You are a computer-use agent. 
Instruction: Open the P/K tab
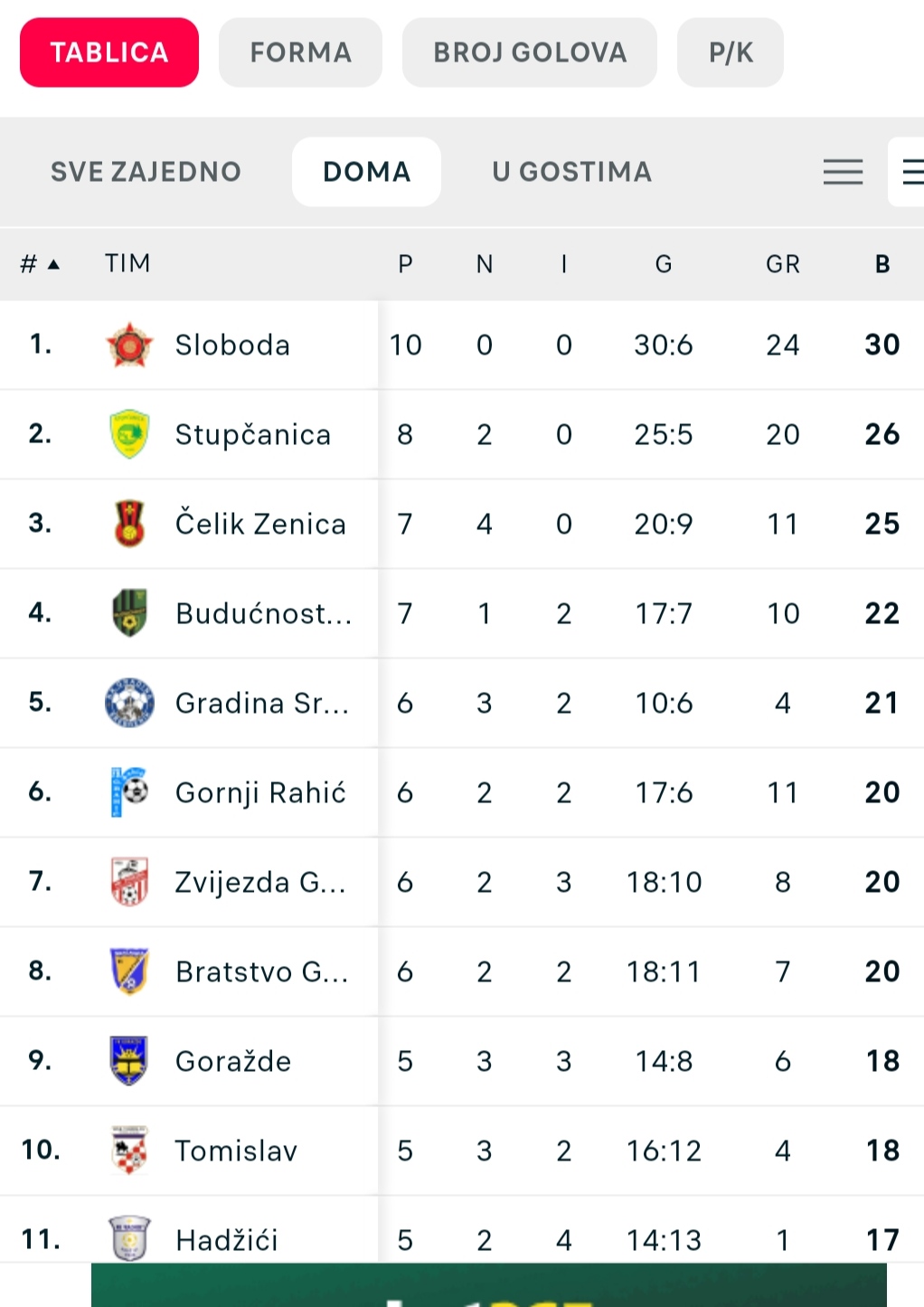coord(731,52)
